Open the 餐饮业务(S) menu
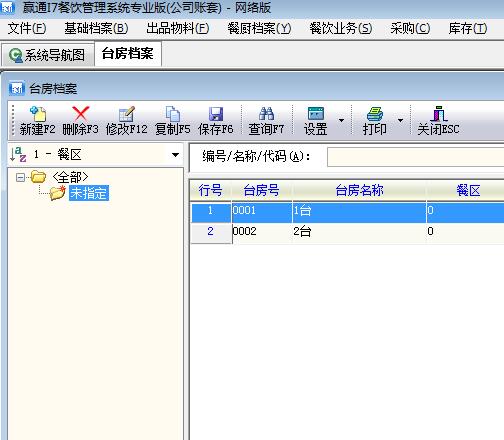This screenshot has height=440, width=504. (340, 28)
